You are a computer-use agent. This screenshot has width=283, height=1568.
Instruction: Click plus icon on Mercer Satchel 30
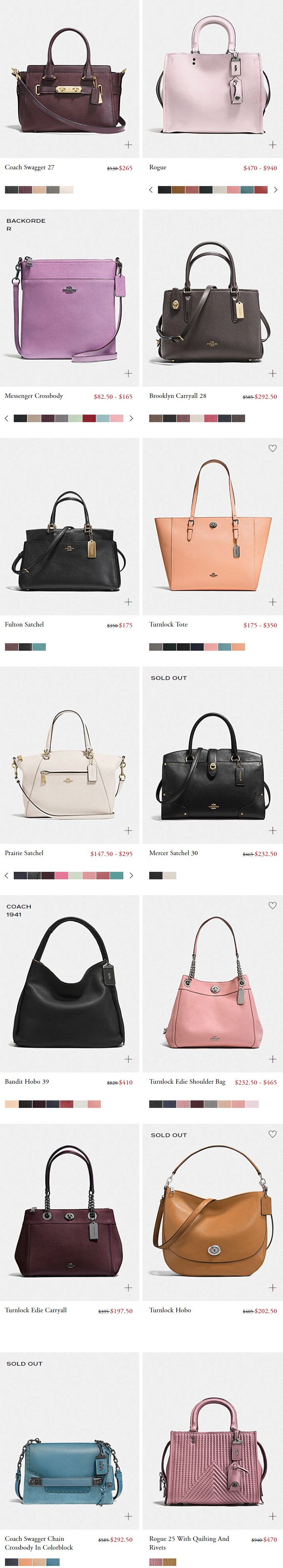point(273,830)
